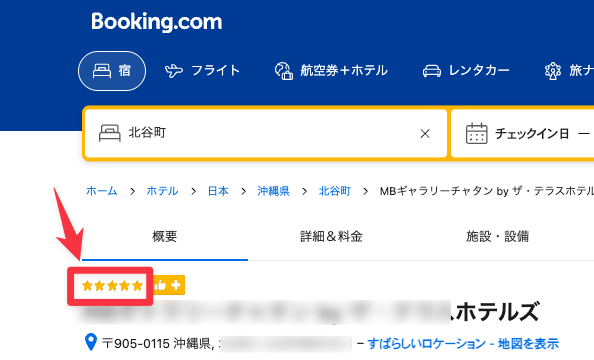Click the calendar icon for check-in date
Image resolution: width=594 pixels, height=360 pixels.
(x=477, y=133)
